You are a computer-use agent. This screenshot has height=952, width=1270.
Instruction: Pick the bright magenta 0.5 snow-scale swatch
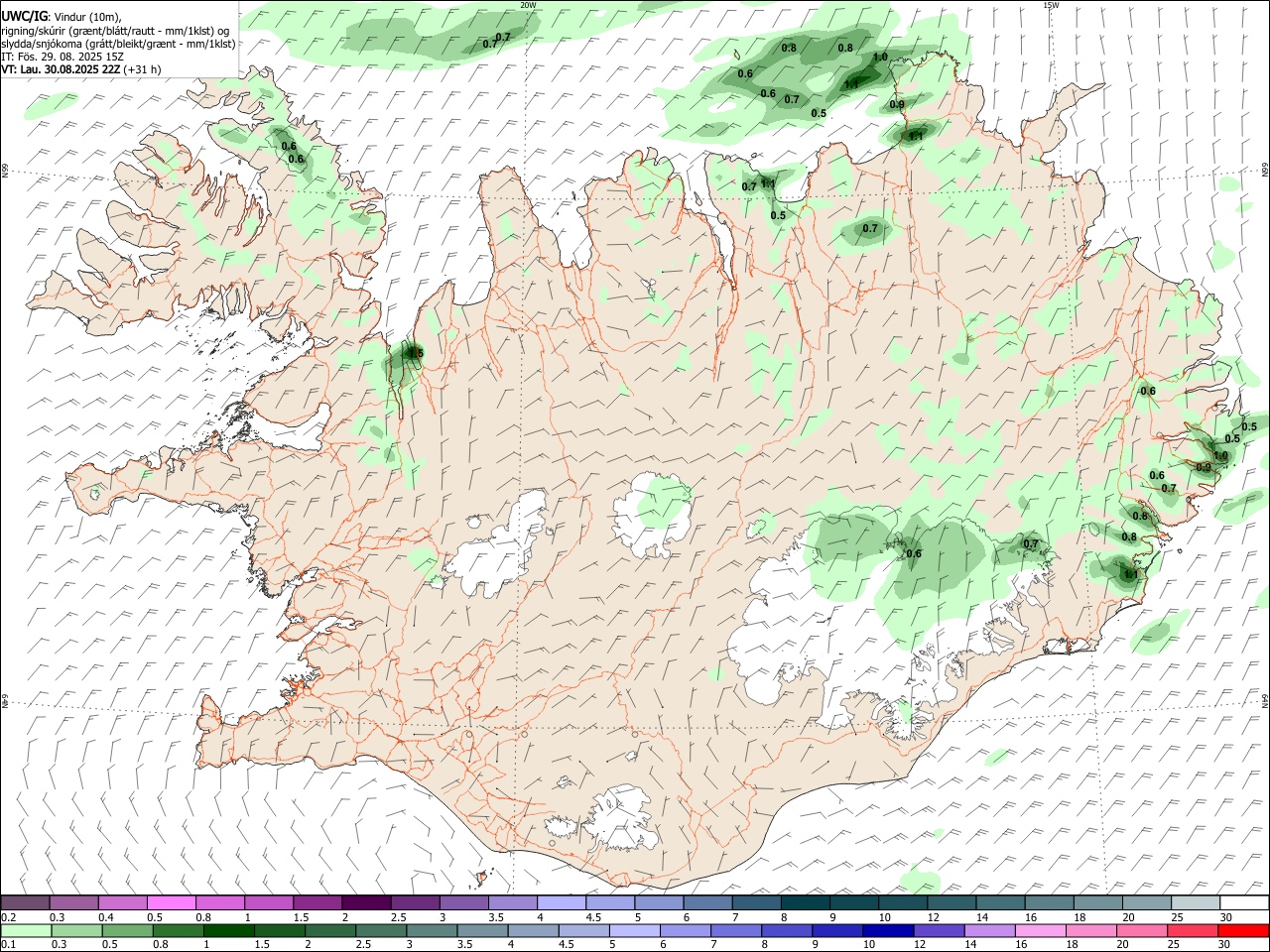(x=172, y=902)
